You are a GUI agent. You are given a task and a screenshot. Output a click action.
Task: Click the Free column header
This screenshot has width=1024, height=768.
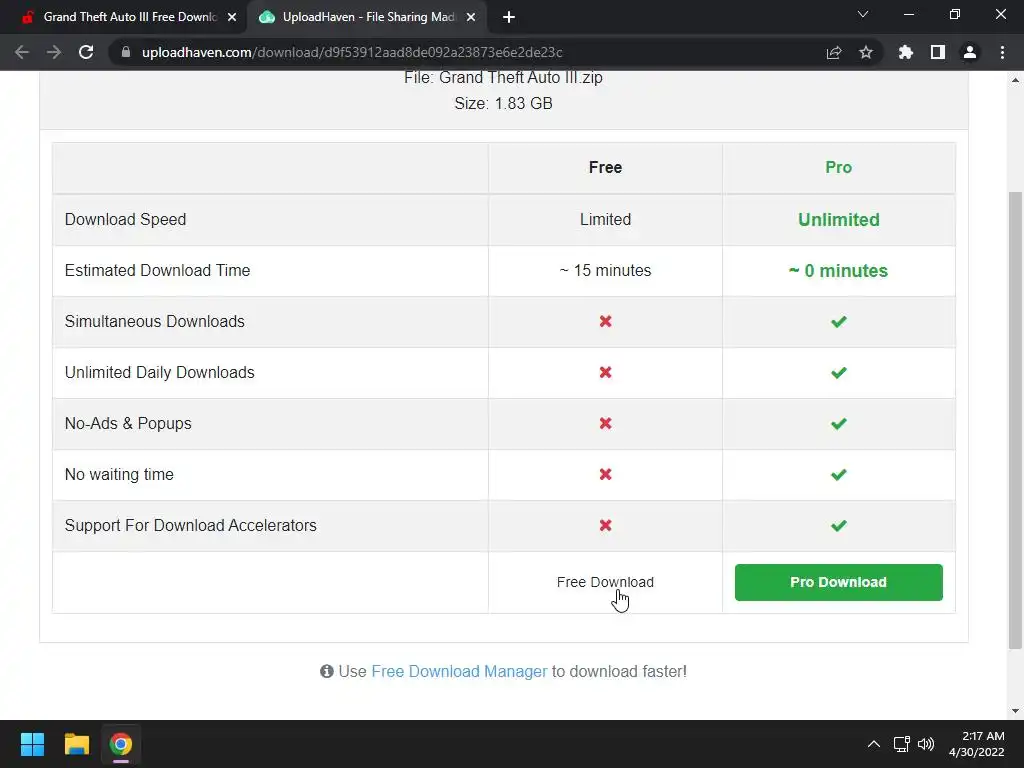click(x=605, y=167)
